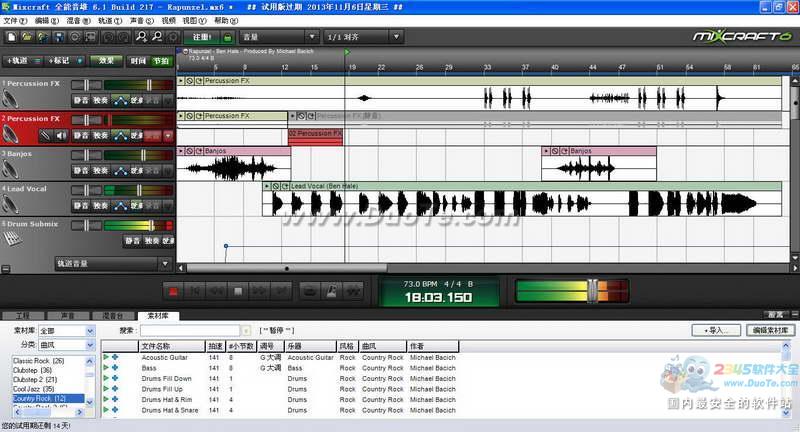Viewport: 800px width, 432px height.
Task: Switch to the 工程 tab
Action: click(23, 316)
